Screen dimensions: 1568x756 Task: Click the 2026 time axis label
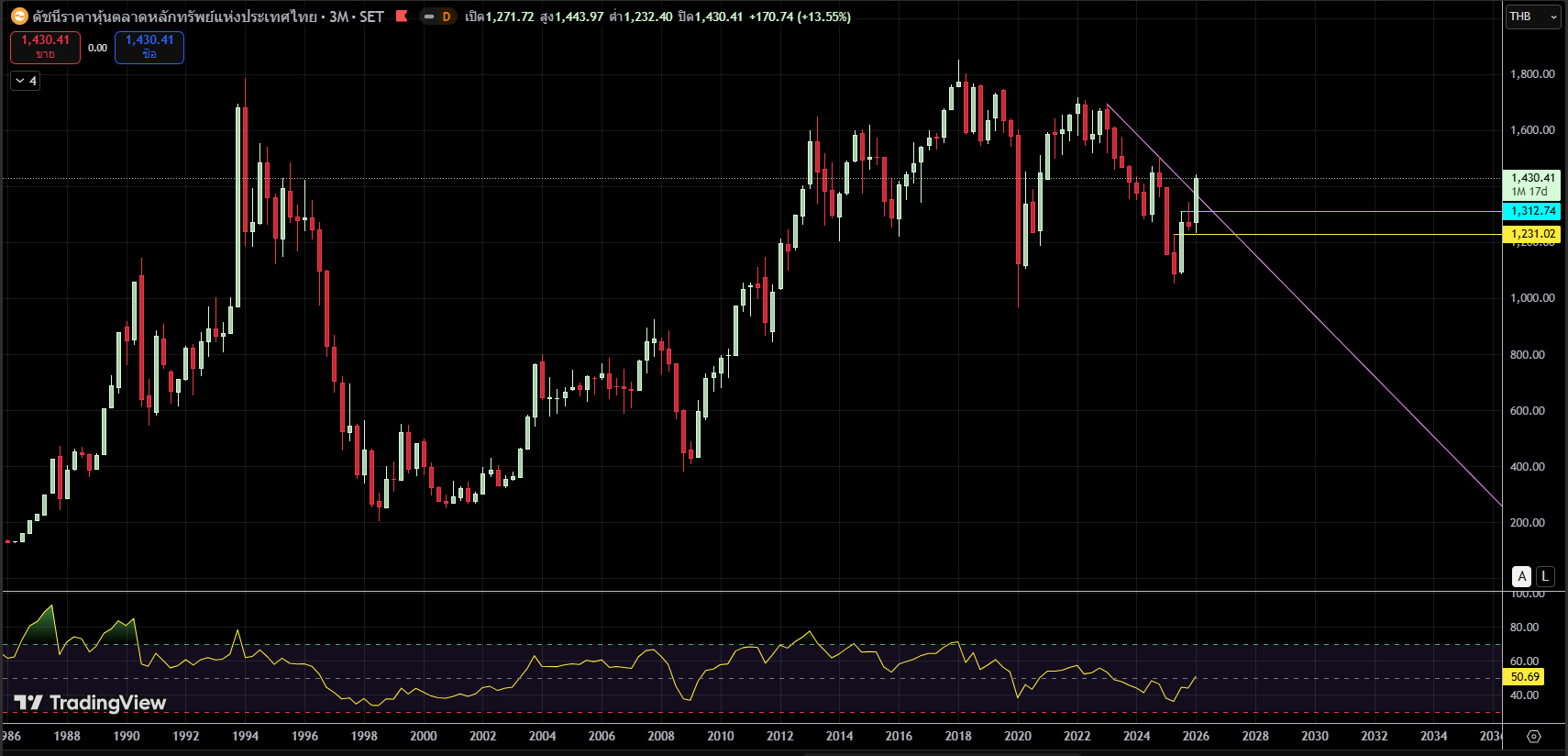coord(1196,736)
